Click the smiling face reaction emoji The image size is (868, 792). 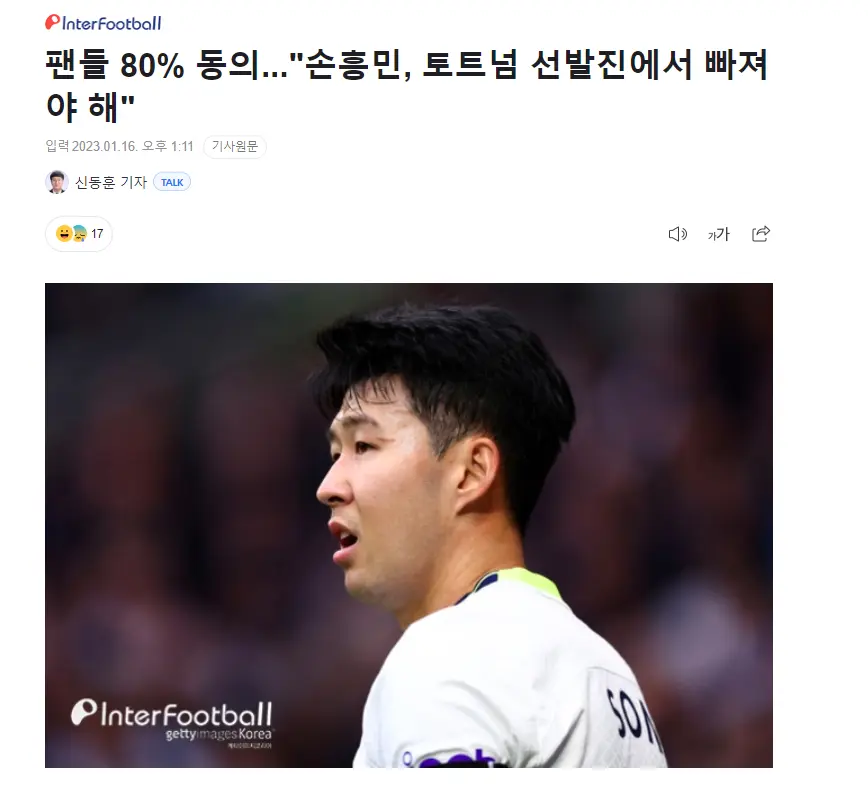pos(64,234)
